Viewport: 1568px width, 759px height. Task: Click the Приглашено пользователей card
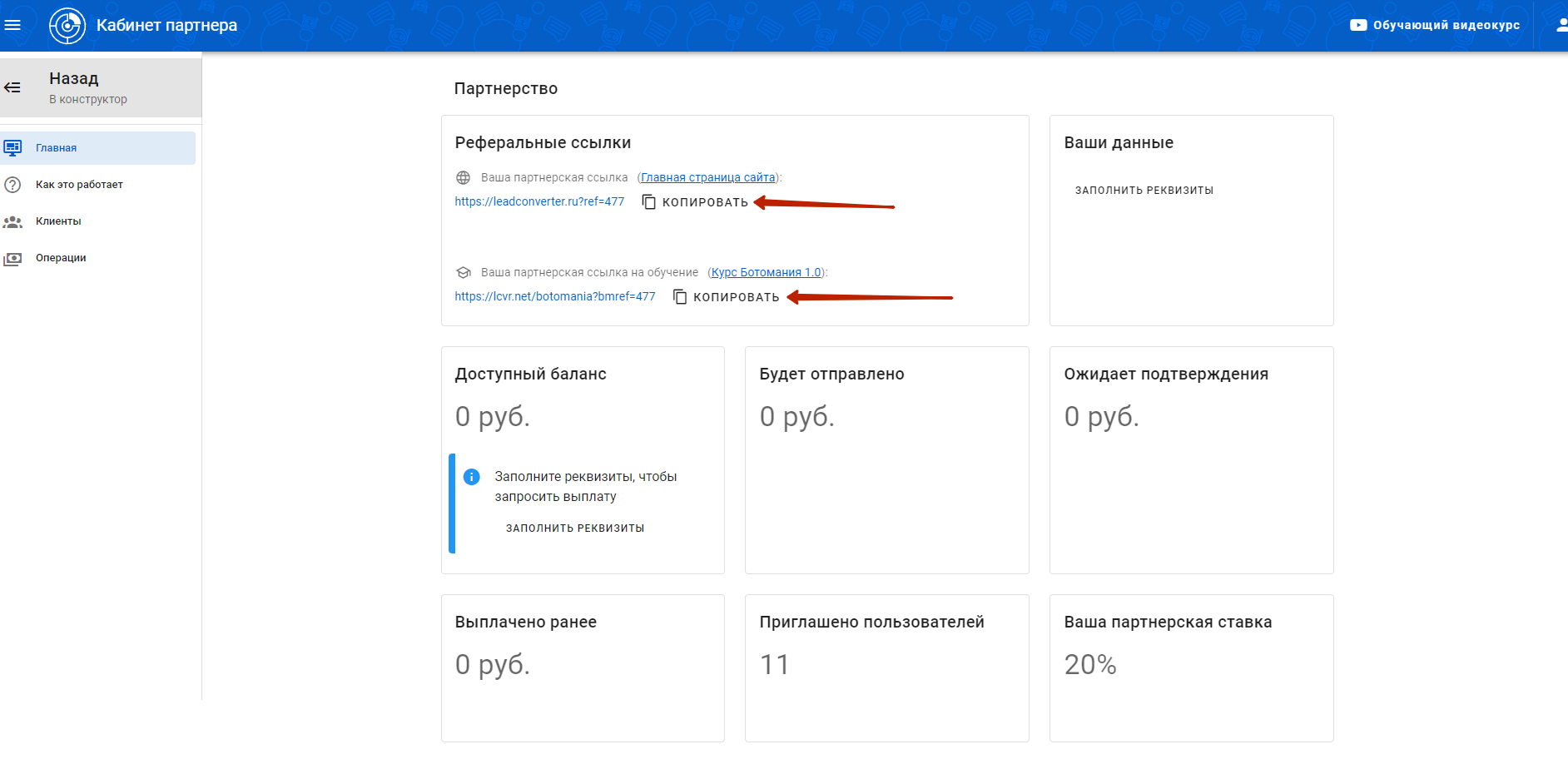click(x=886, y=667)
